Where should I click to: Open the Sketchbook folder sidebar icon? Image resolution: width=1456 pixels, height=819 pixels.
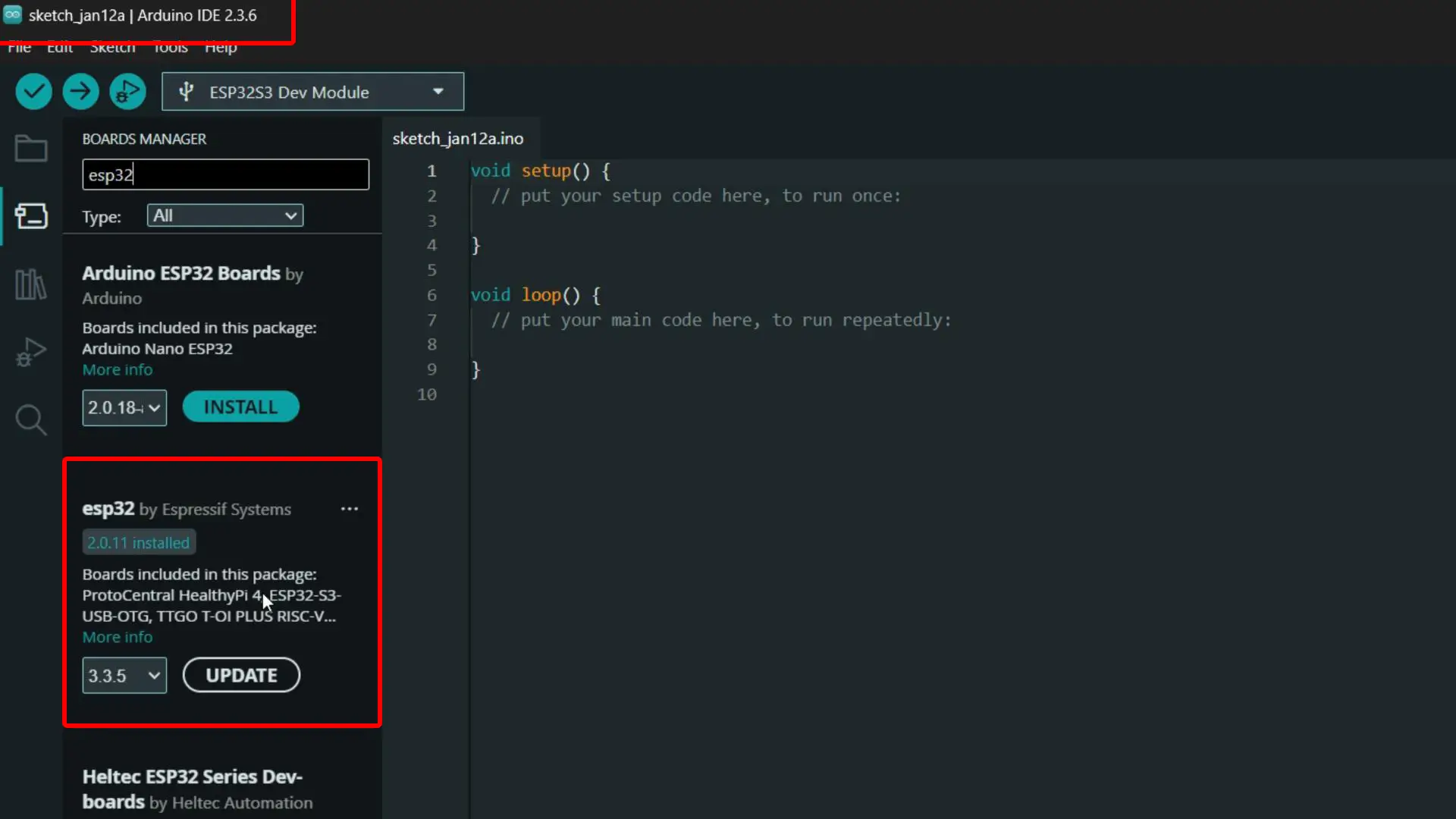31,148
